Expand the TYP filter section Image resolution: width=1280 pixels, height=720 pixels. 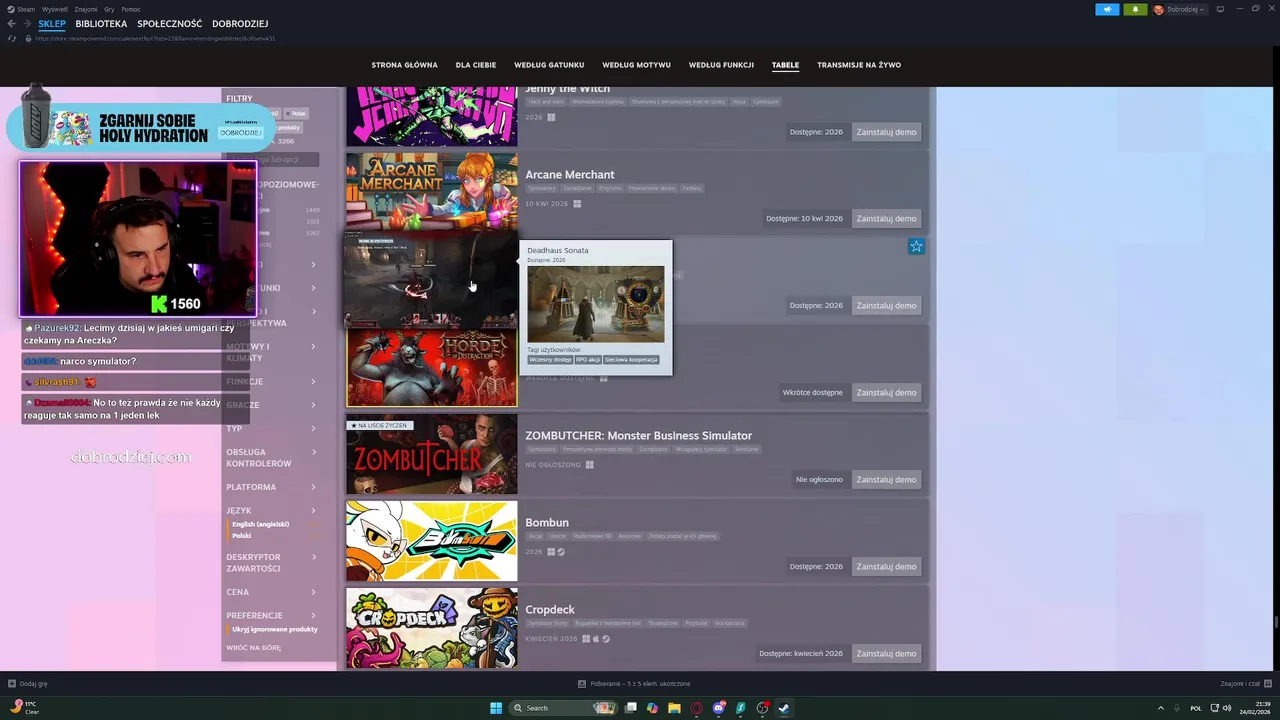tap(271, 429)
